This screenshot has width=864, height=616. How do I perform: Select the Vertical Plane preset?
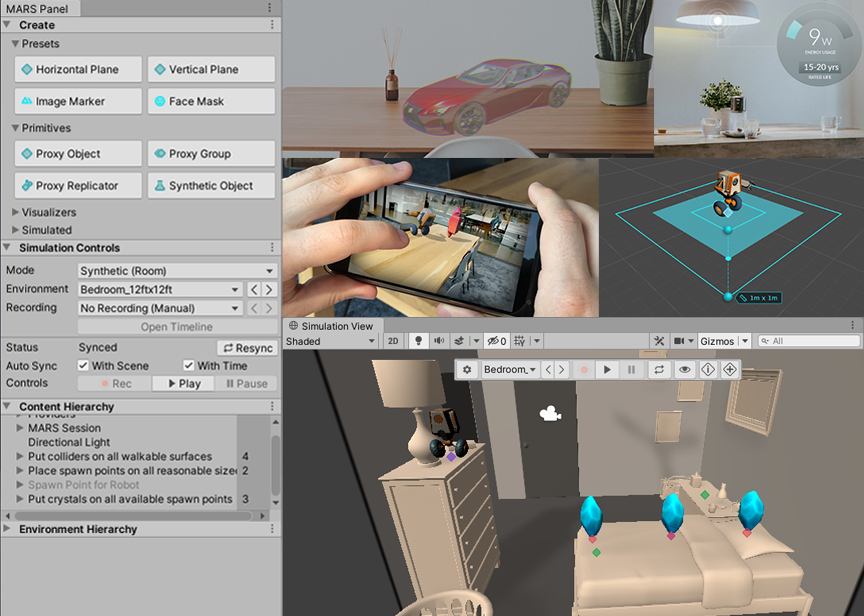point(211,70)
